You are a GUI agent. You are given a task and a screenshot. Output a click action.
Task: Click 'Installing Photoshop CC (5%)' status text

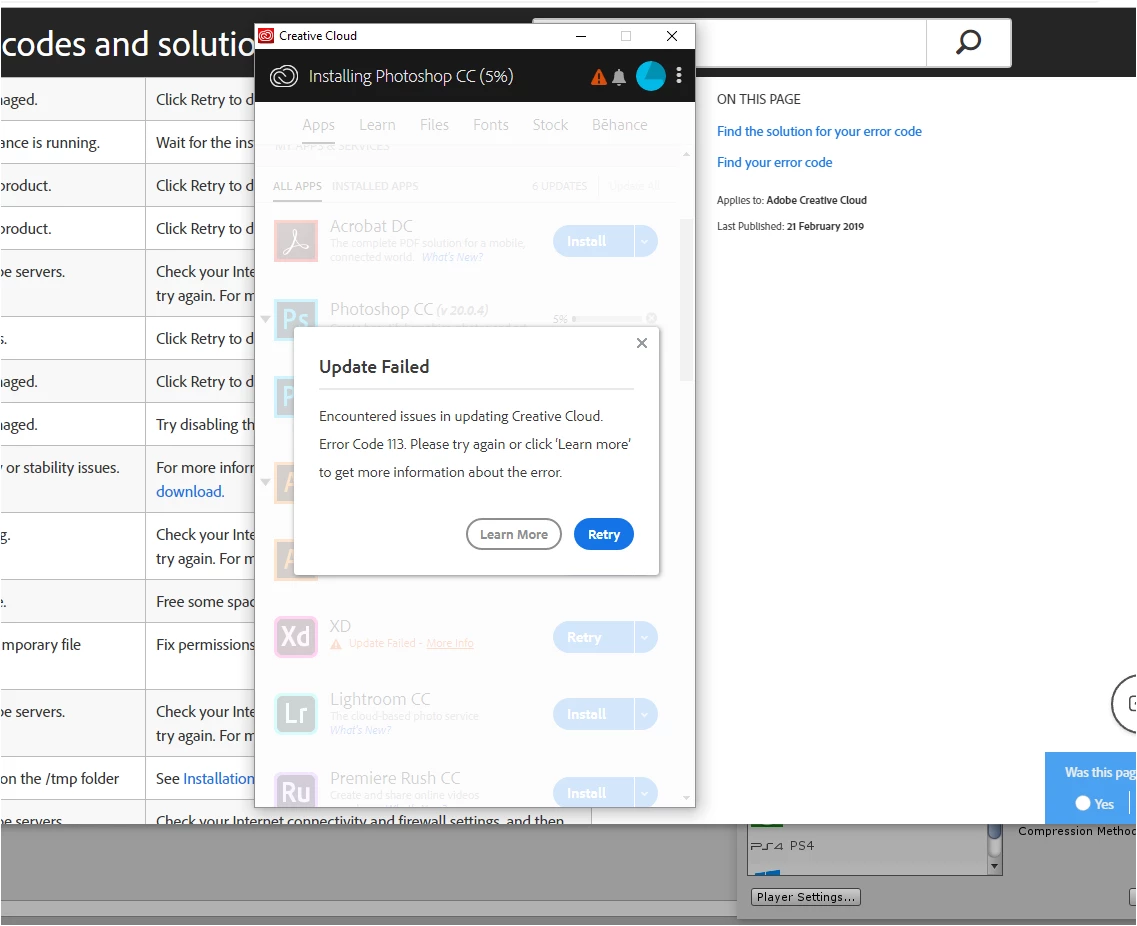pos(410,76)
